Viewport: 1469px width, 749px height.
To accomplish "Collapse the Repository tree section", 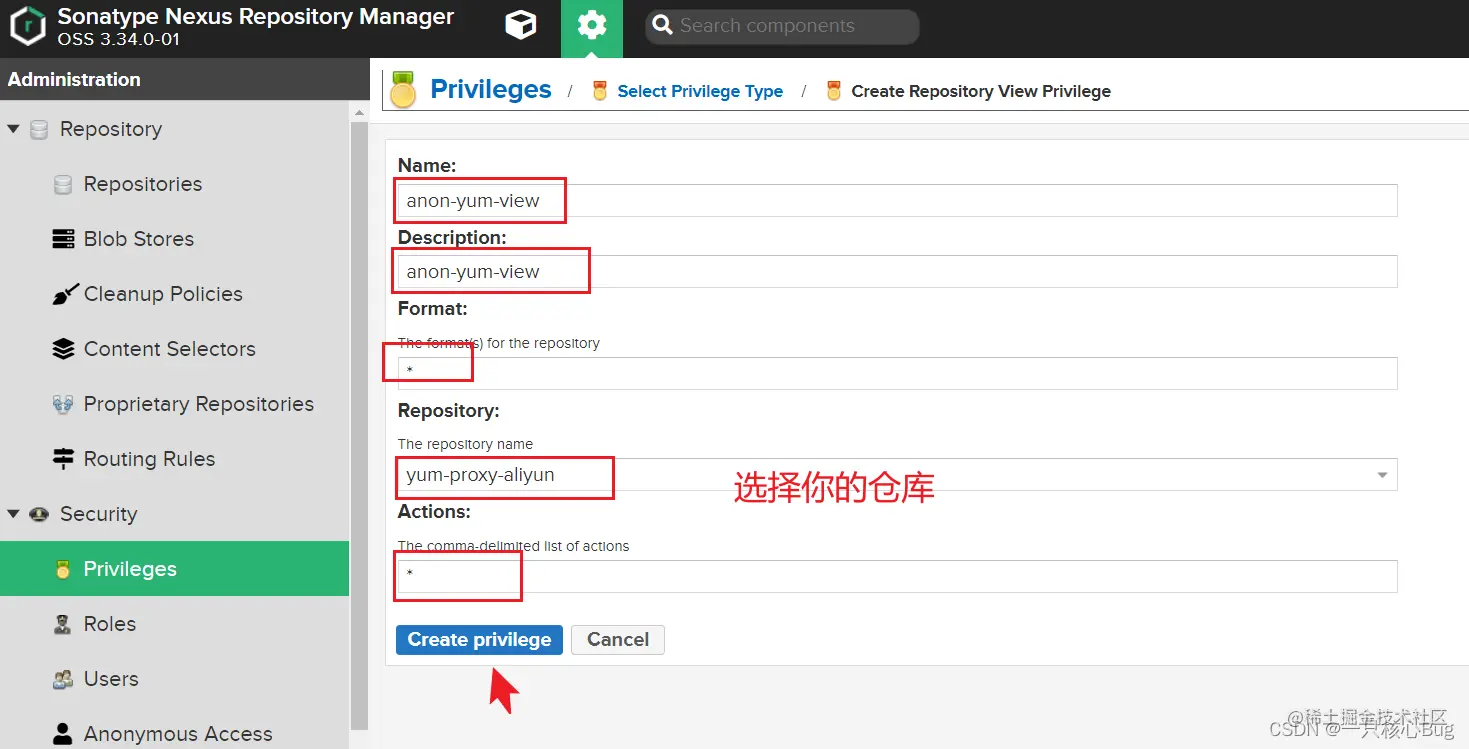I will 14,129.
